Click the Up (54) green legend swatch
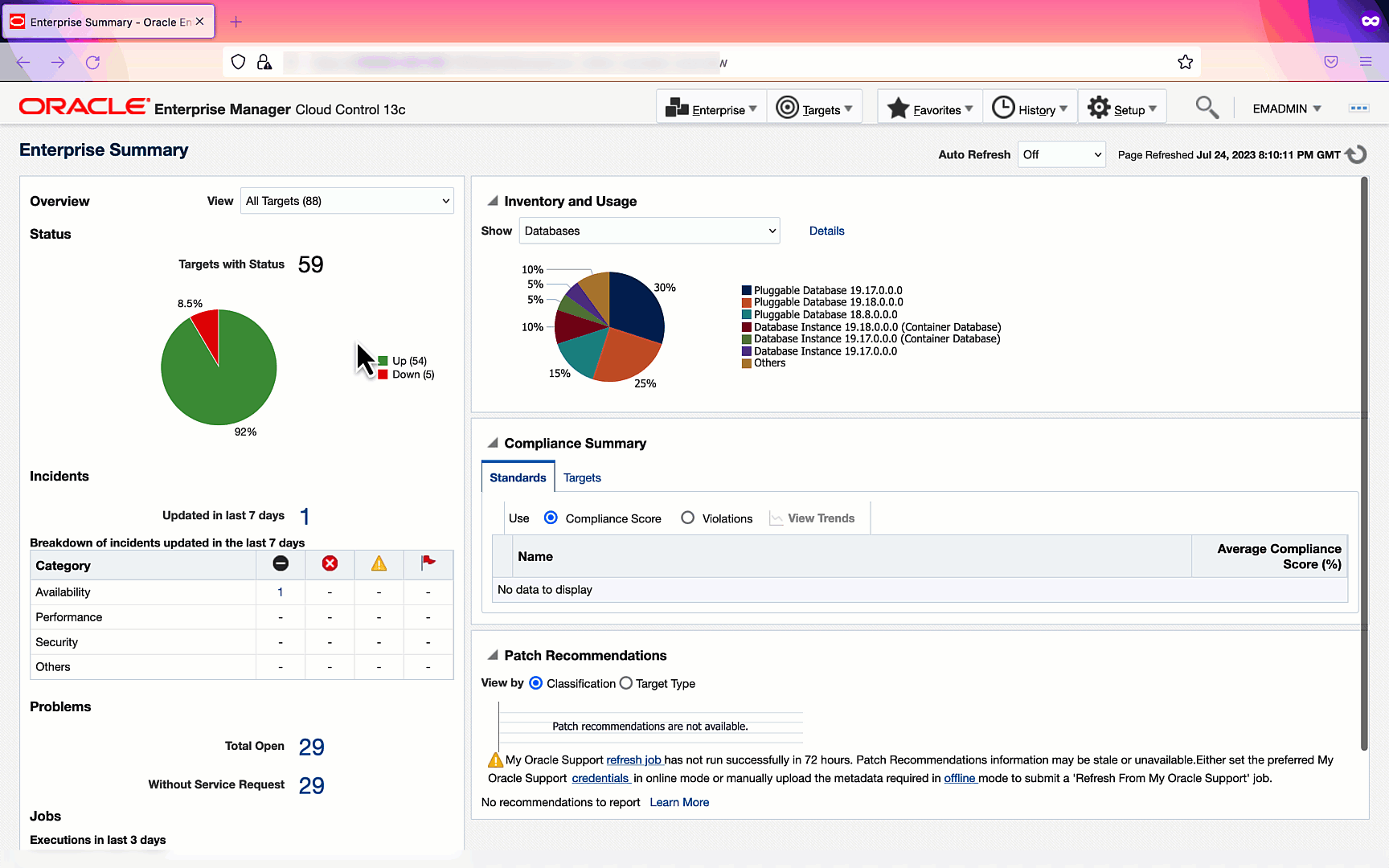 pyautogui.click(x=383, y=361)
